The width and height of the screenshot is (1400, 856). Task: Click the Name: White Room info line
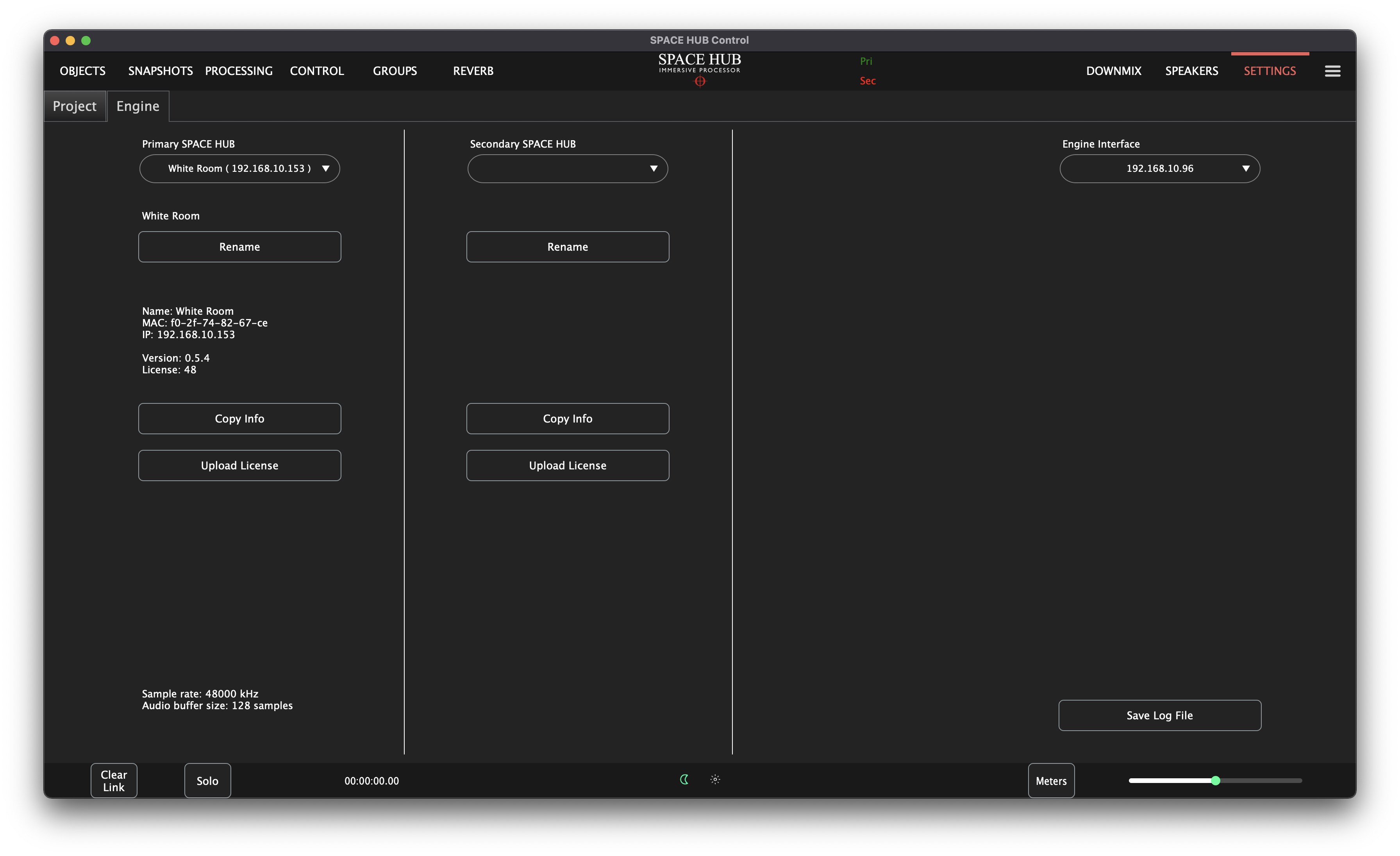click(187, 311)
